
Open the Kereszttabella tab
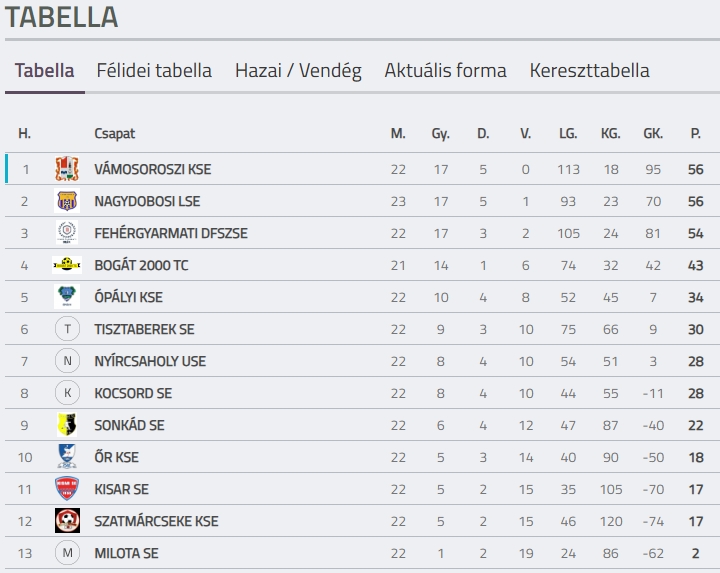point(590,71)
